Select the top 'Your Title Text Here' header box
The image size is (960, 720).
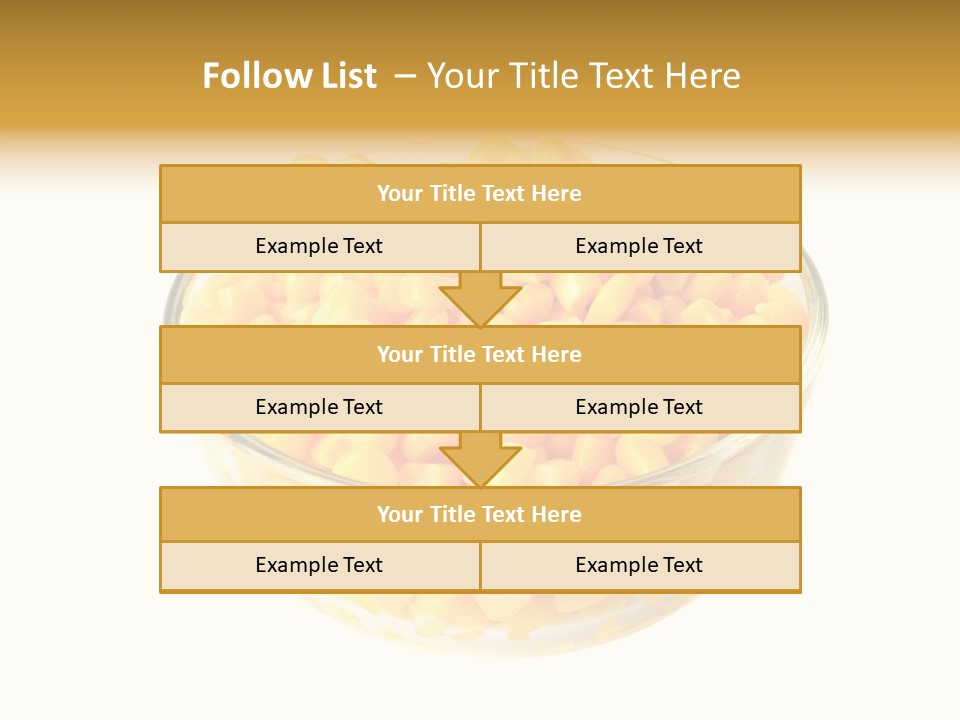[x=480, y=194]
